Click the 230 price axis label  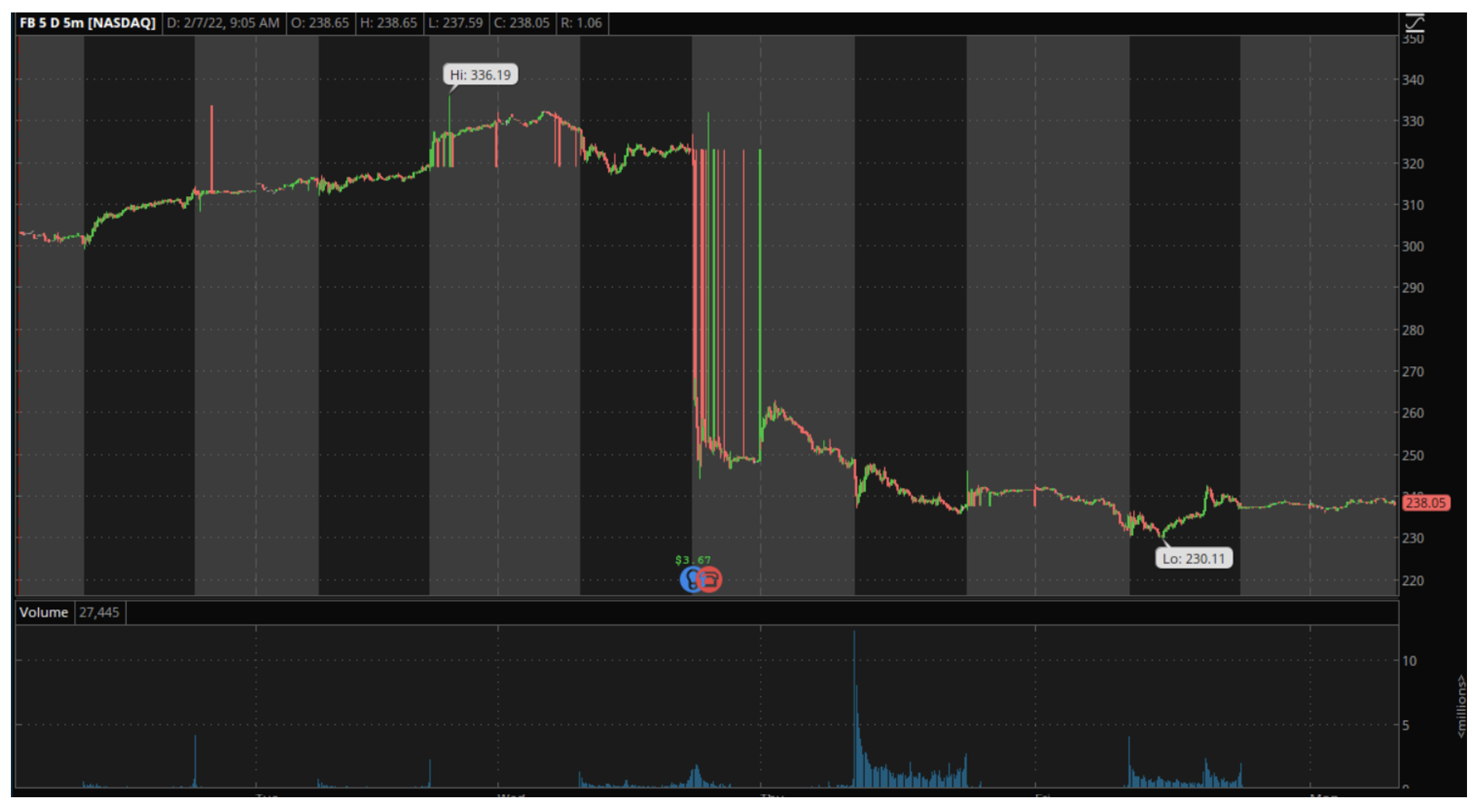(1413, 538)
